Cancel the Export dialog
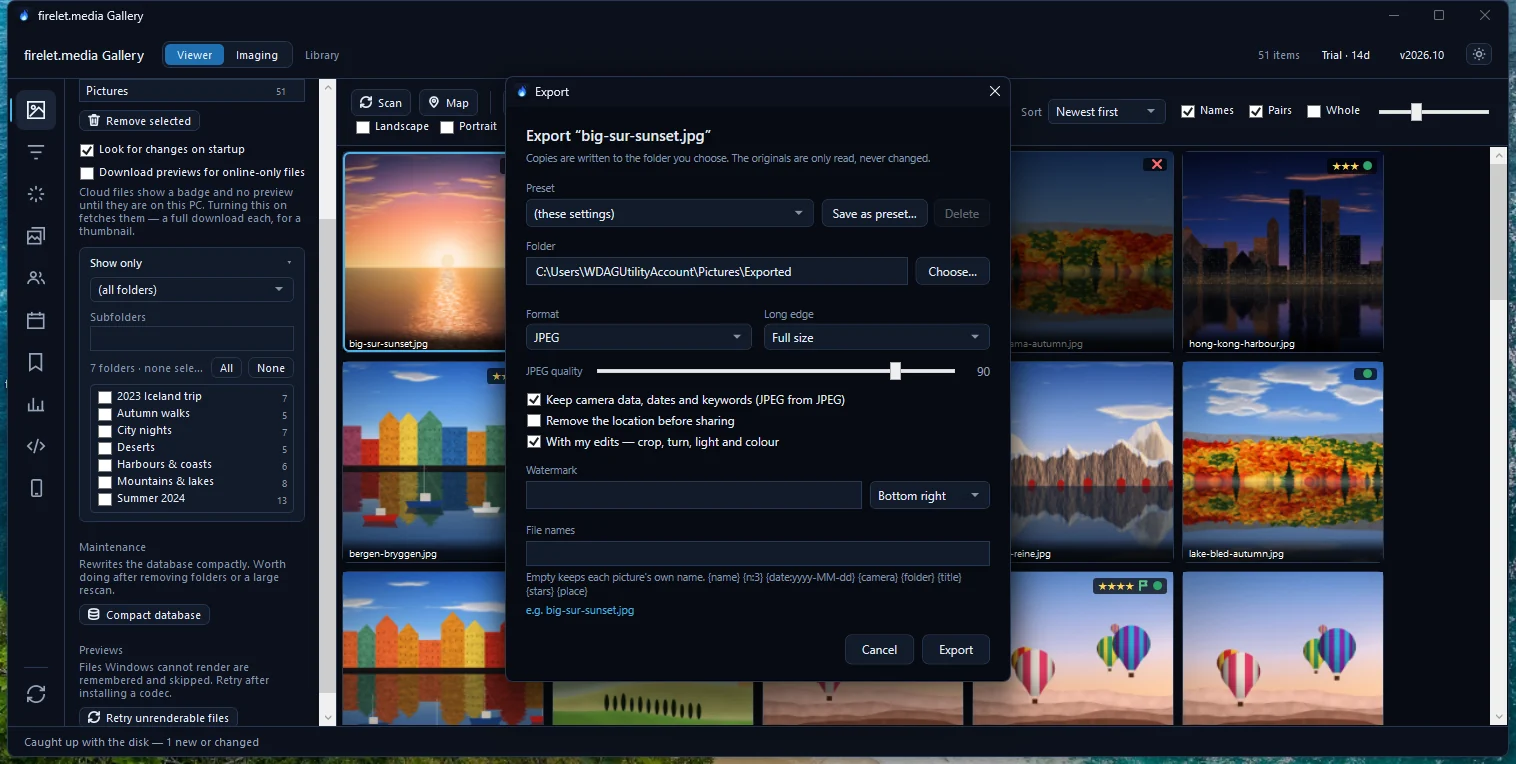This screenshot has height=764, width=1516. coord(879,649)
